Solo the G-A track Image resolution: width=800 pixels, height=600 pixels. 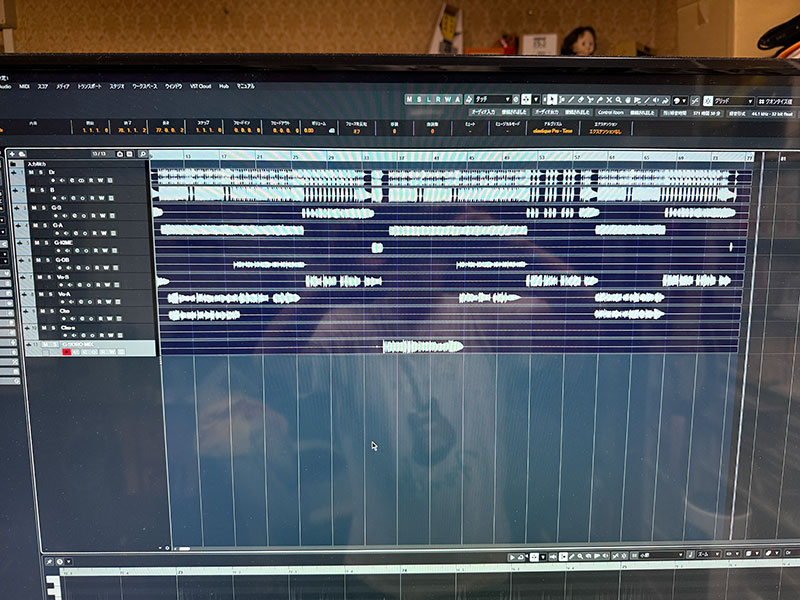pyautogui.click(x=45, y=226)
